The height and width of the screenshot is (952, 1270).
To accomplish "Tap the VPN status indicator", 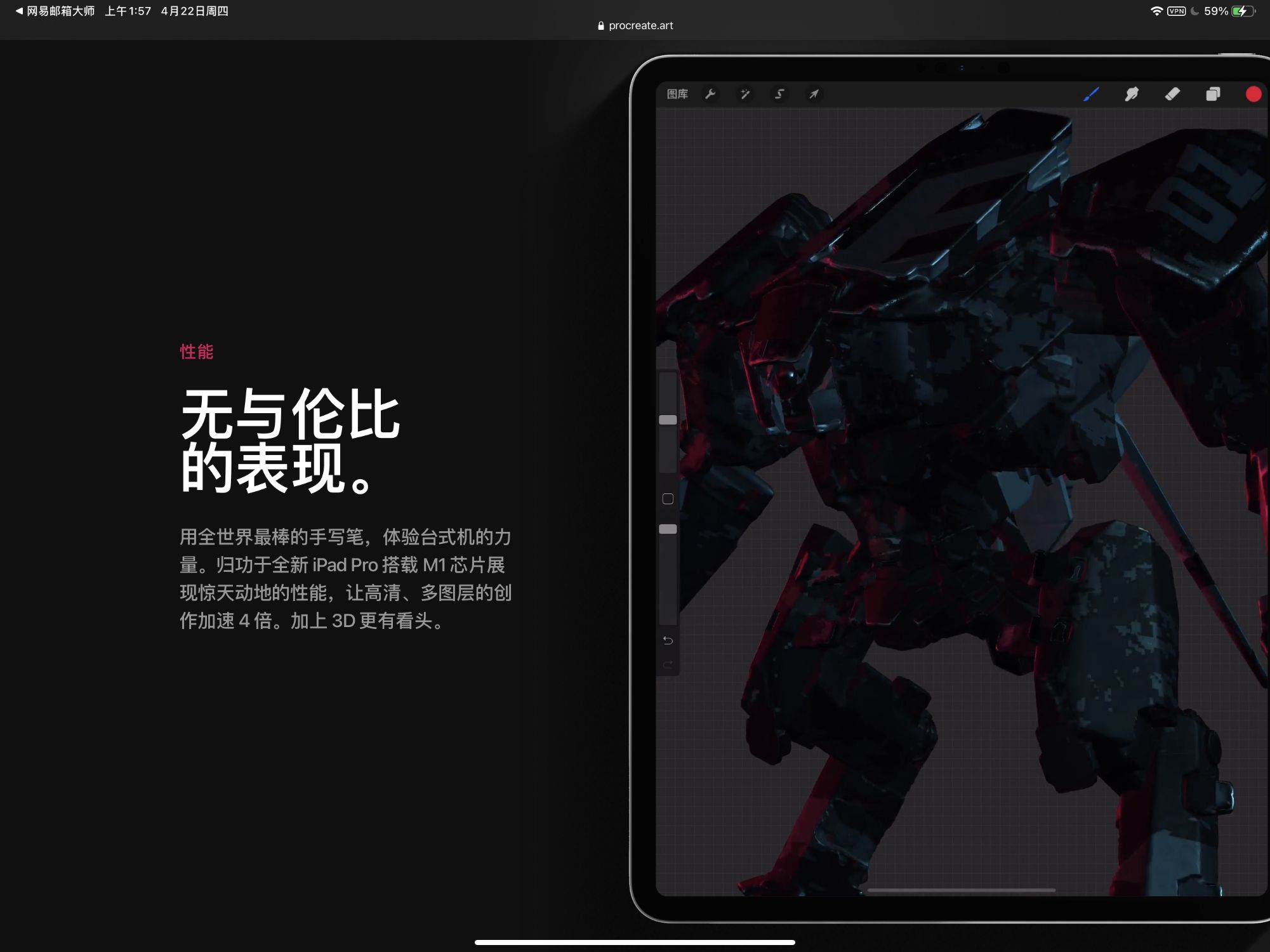I will (1176, 11).
